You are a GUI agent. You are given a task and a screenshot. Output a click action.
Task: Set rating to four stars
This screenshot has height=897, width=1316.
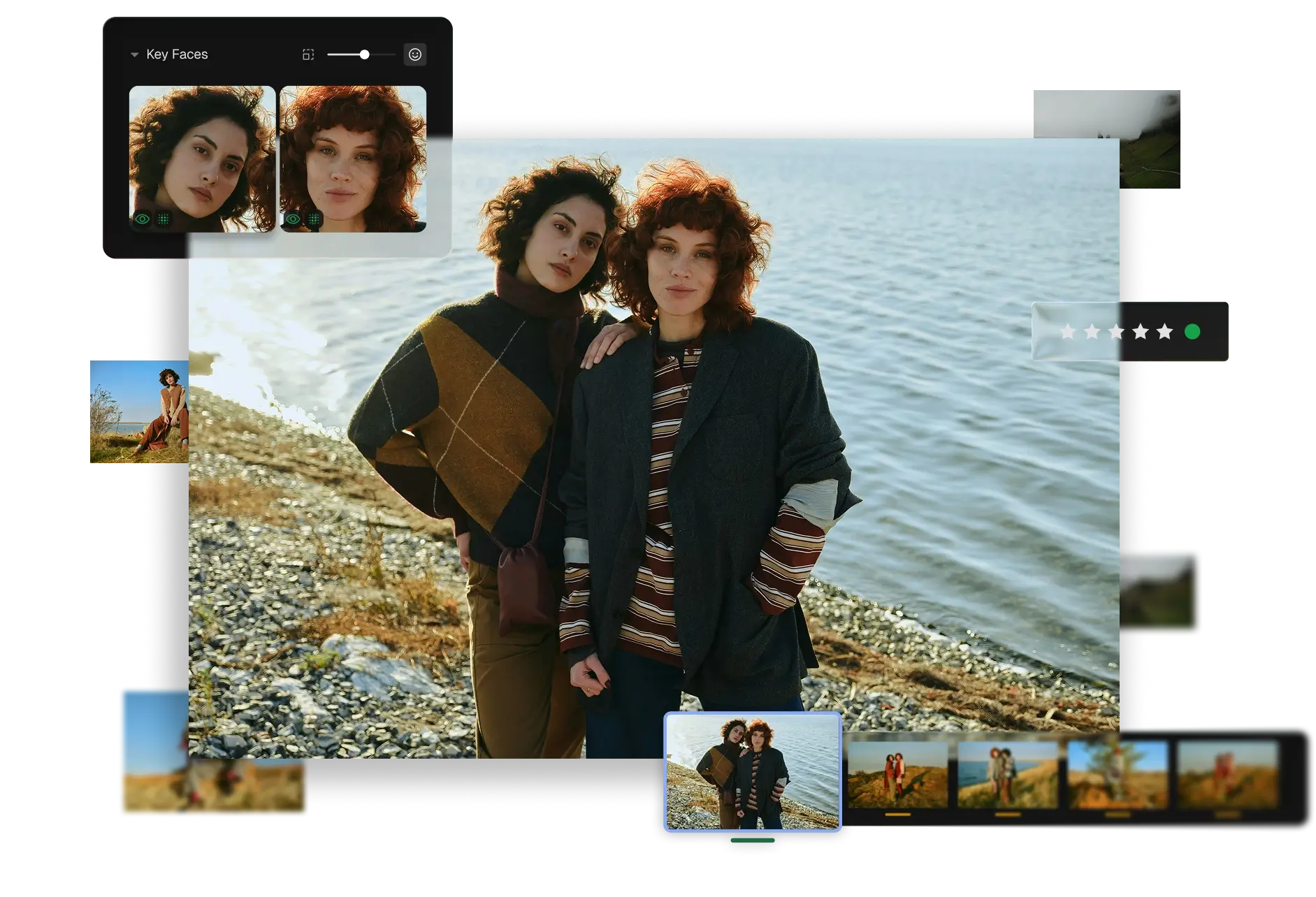1141,332
